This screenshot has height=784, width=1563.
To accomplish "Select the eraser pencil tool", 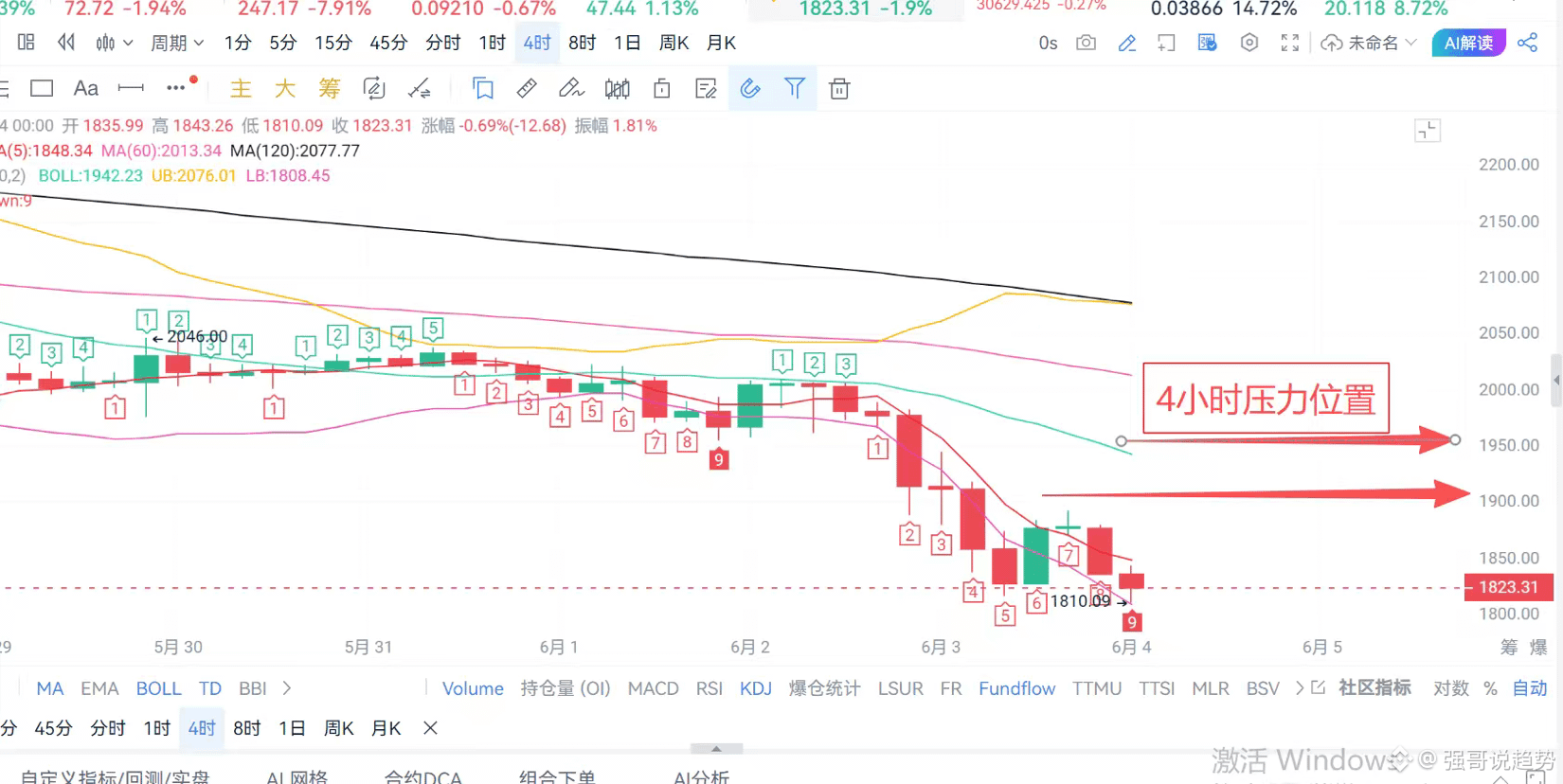I will (571, 89).
